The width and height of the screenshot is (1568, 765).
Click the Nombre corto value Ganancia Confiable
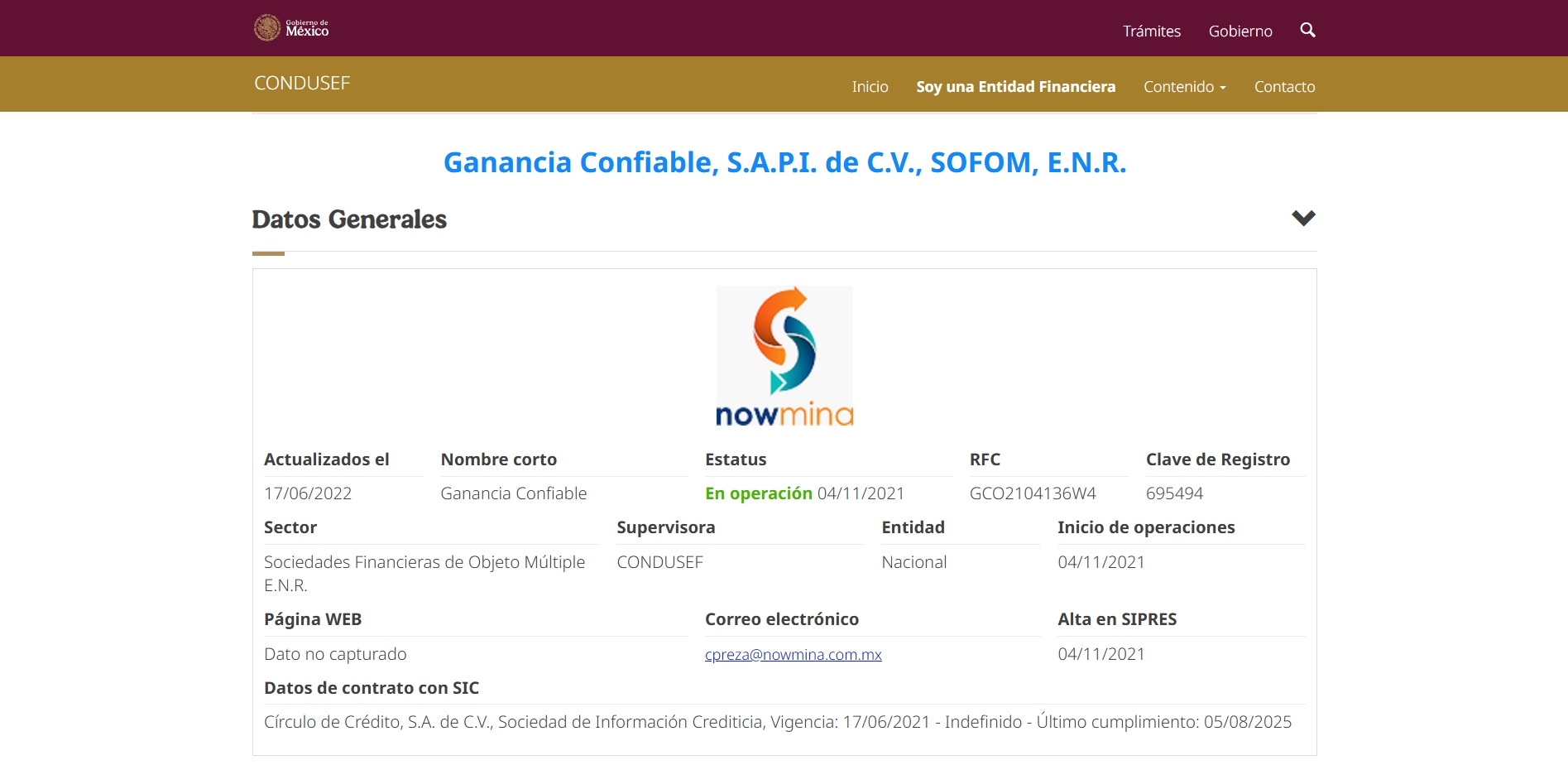tap(514, 493)
